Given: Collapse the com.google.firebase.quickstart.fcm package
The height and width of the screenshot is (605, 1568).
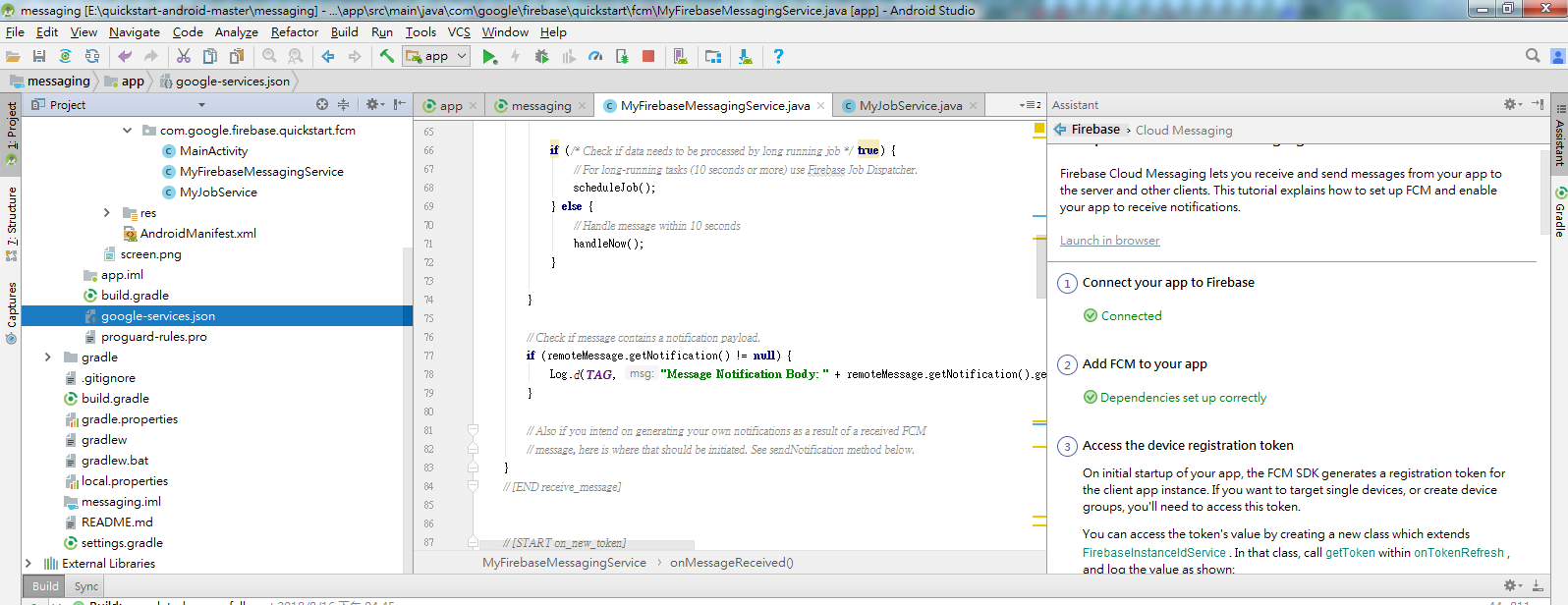Looking at the screenshot, I should [x=127, y=130].
